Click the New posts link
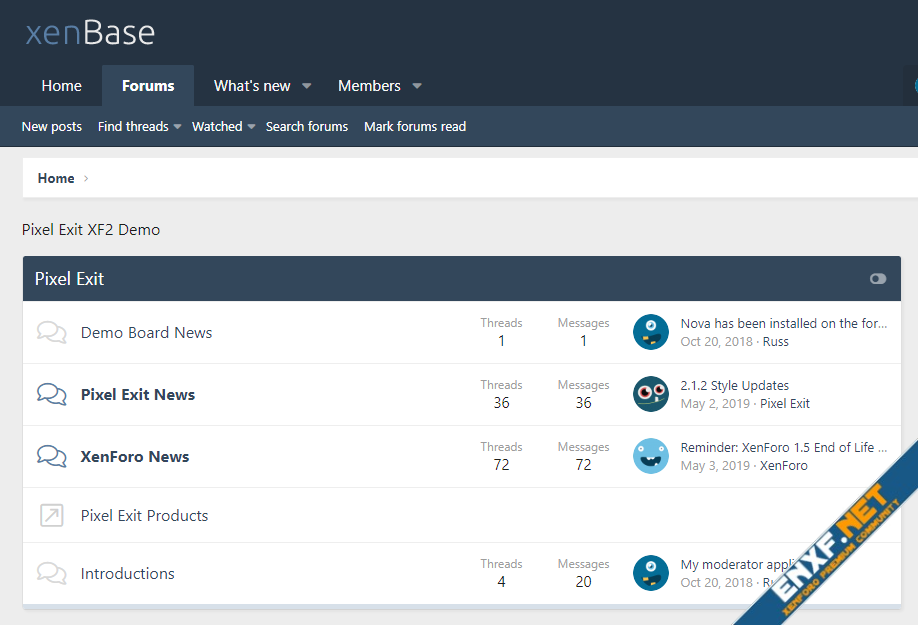 52,127
